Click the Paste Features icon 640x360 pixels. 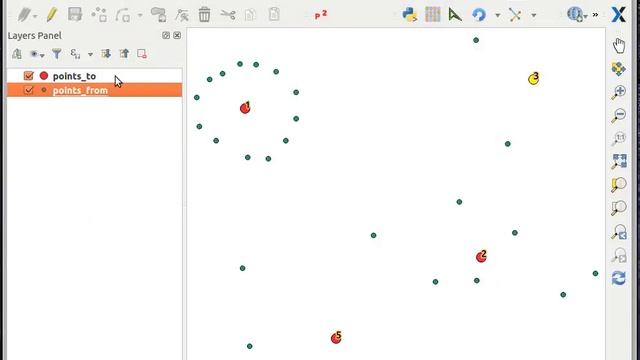pos(274,15)
